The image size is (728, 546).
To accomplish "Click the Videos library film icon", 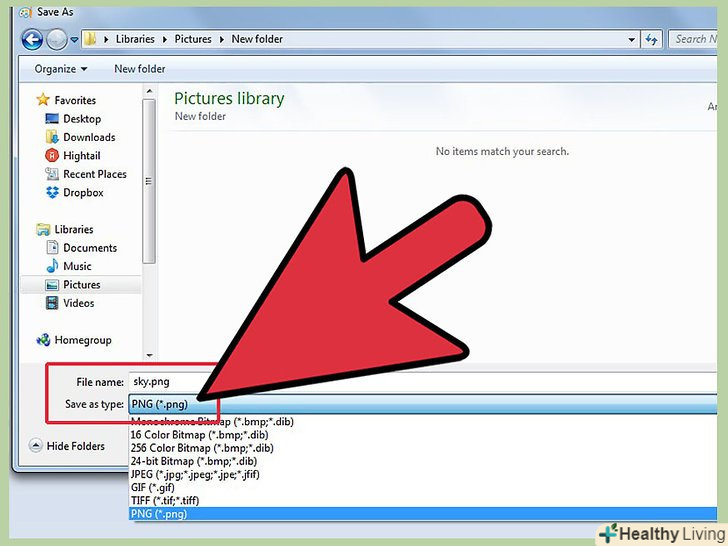I will pyautogui.click(x=52, y=303).
